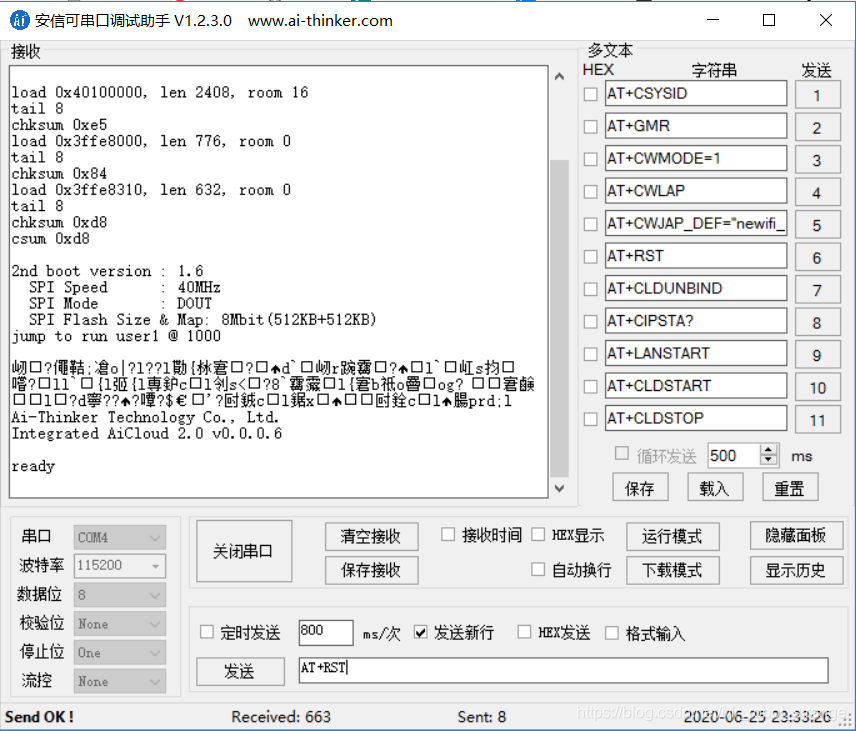Tick the HEX checkbox for AT+CIPSTA?
Screen dimensions: 856x731
click(590, 322)
